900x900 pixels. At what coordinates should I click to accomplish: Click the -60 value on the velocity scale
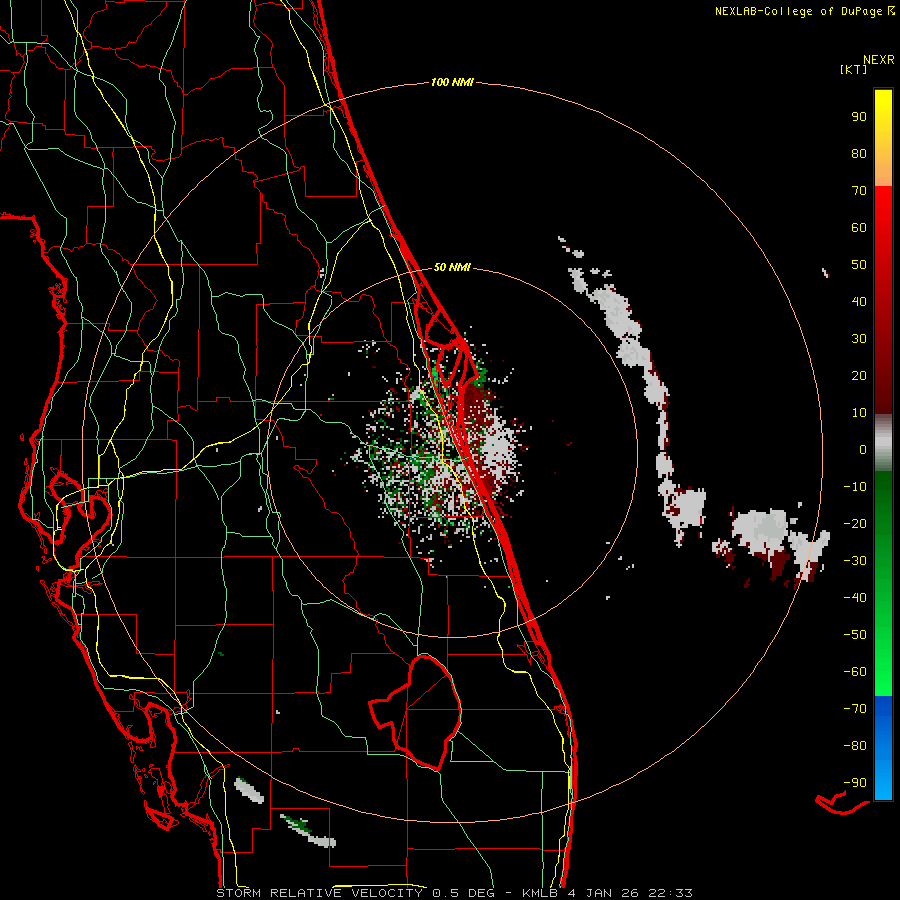855,672
